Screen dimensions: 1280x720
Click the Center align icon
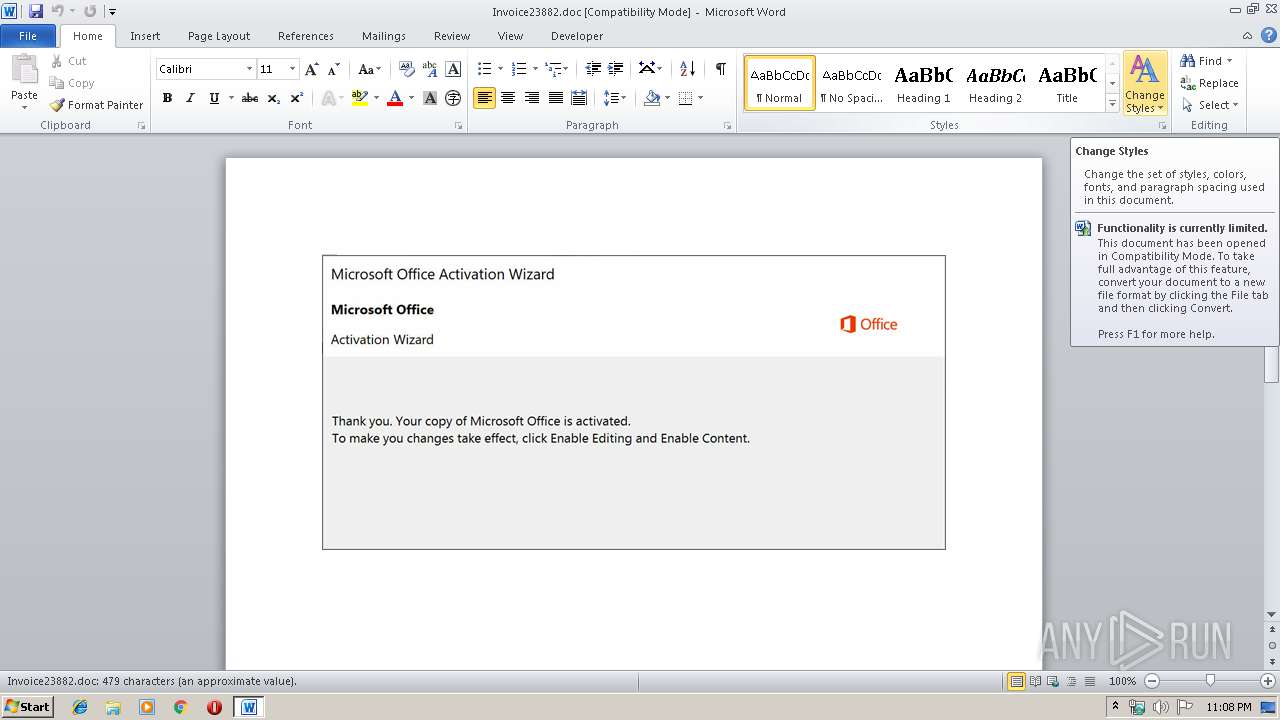[x=508, y=98]
